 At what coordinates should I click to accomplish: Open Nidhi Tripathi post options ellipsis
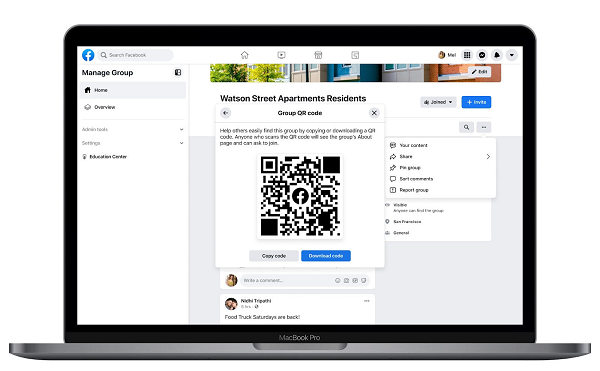tap(367, 301)
